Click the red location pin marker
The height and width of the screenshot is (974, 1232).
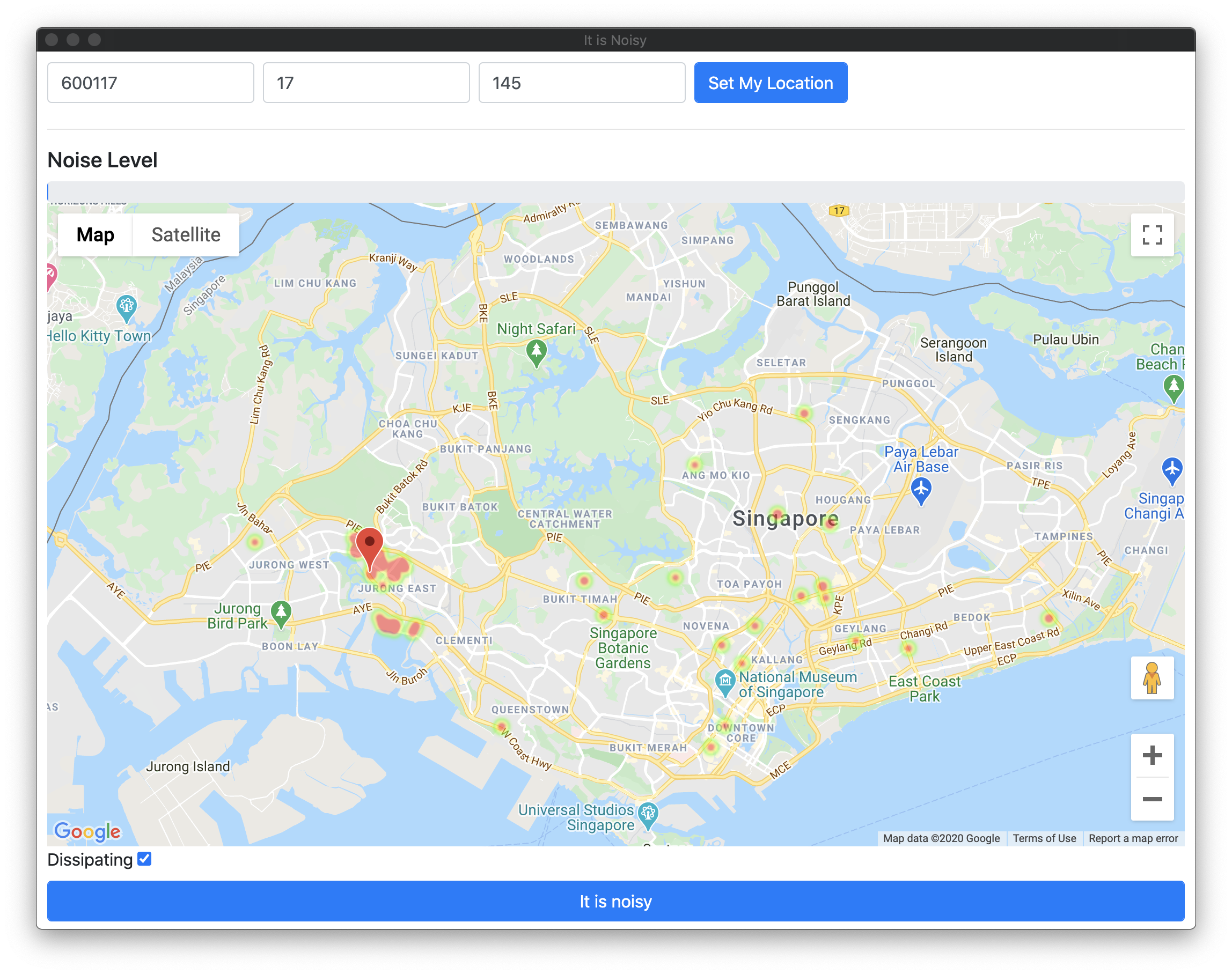pos(370,548)
